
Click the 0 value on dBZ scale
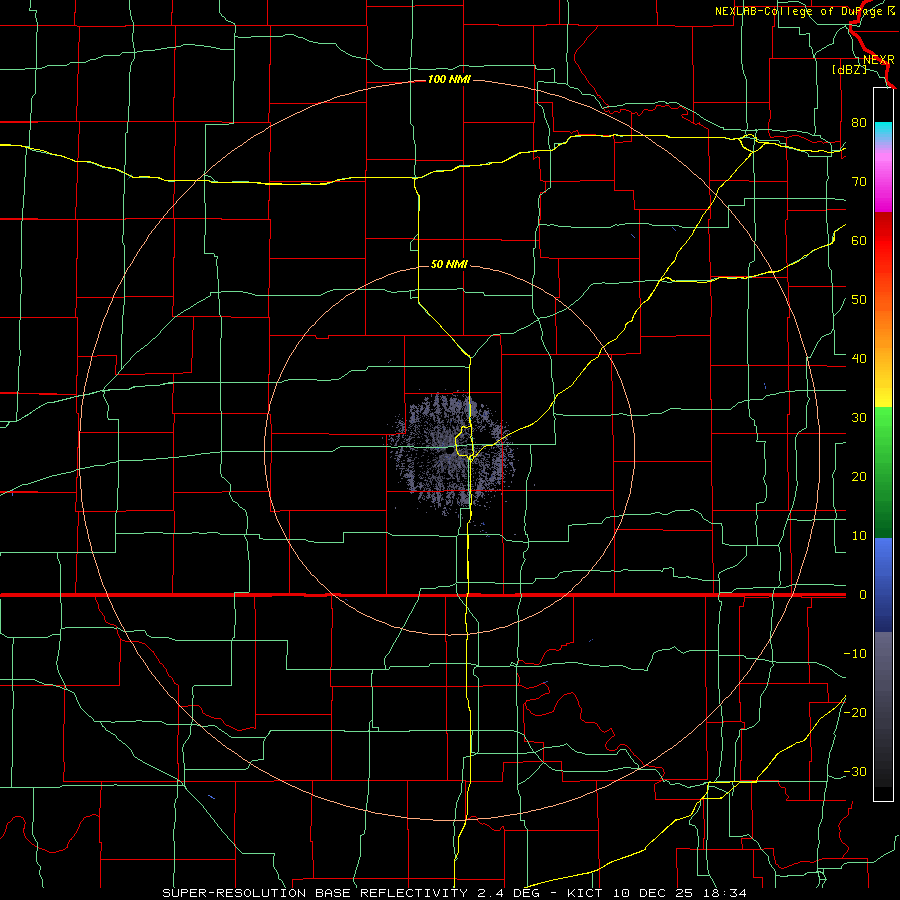(x=862, y=595)
